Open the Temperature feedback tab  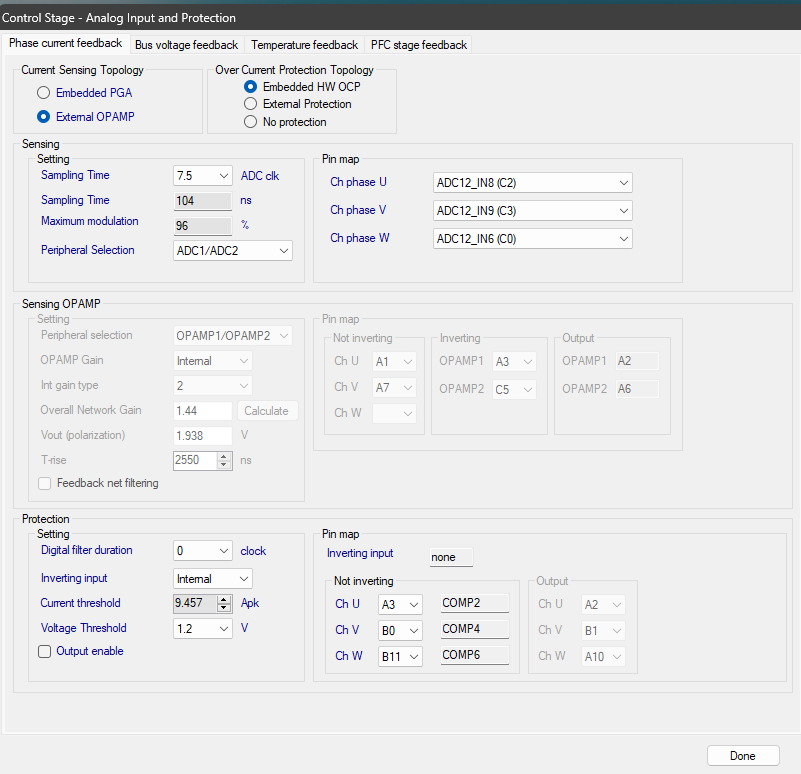click(304, 45)
